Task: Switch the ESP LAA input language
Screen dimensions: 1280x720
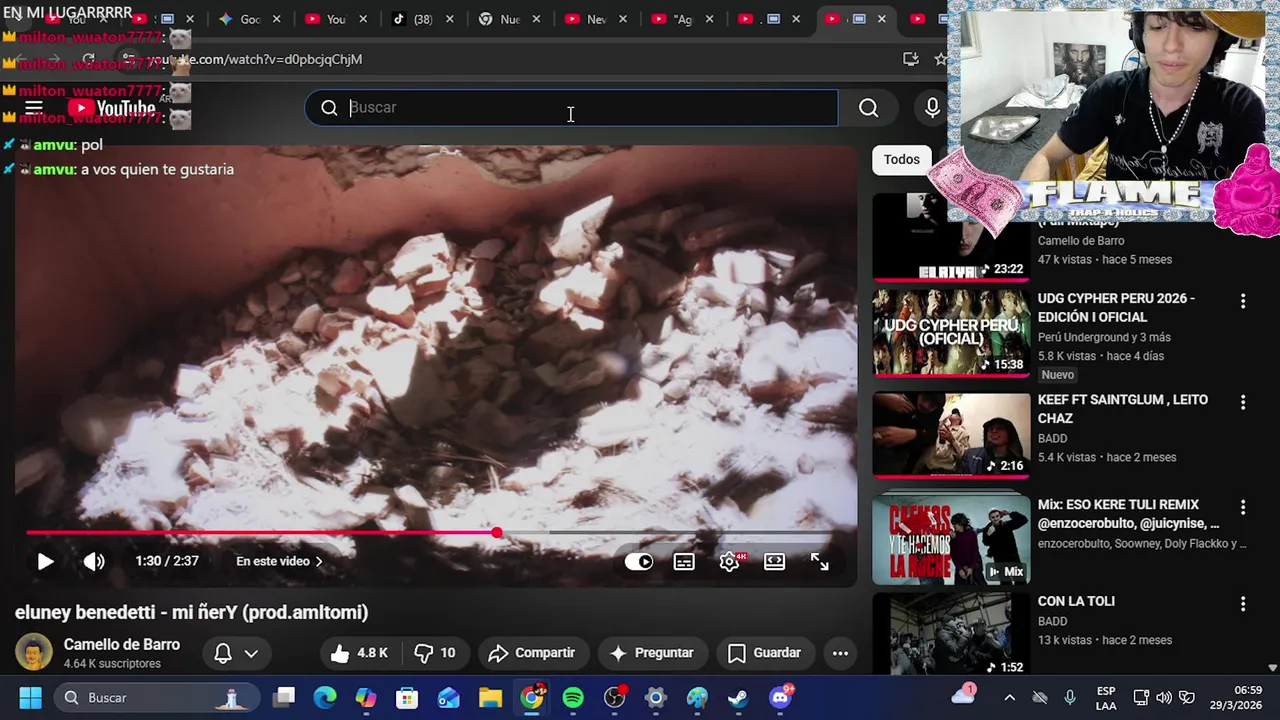Action: [x=1106, y=698]
